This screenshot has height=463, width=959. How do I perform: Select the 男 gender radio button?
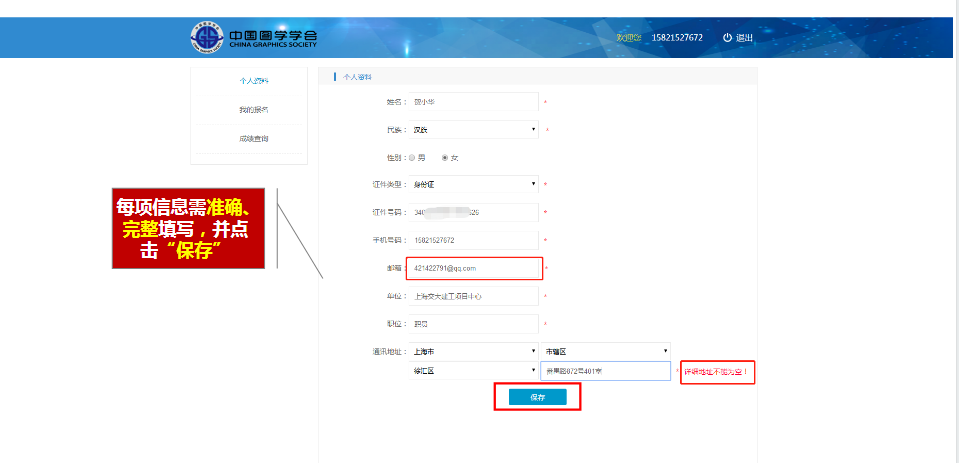click(x=413, y=158)
